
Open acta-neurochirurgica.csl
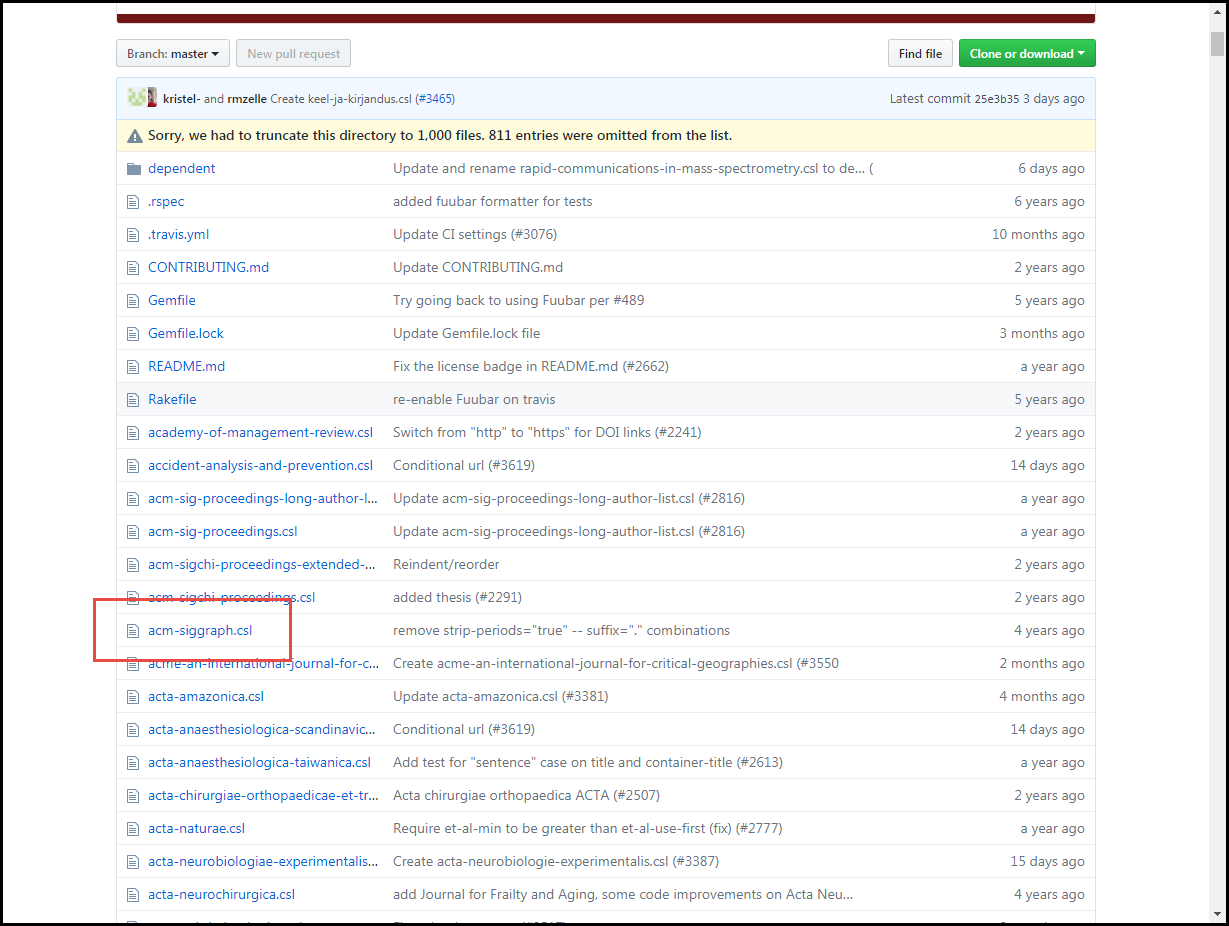[x=221, y=894]
